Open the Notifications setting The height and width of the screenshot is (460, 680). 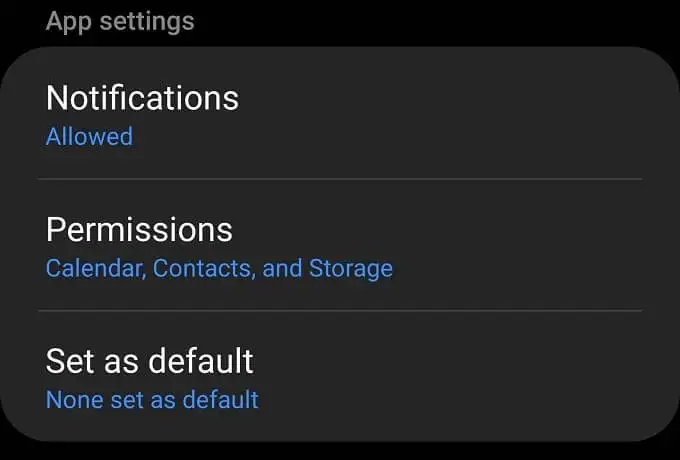coord(340,114)
